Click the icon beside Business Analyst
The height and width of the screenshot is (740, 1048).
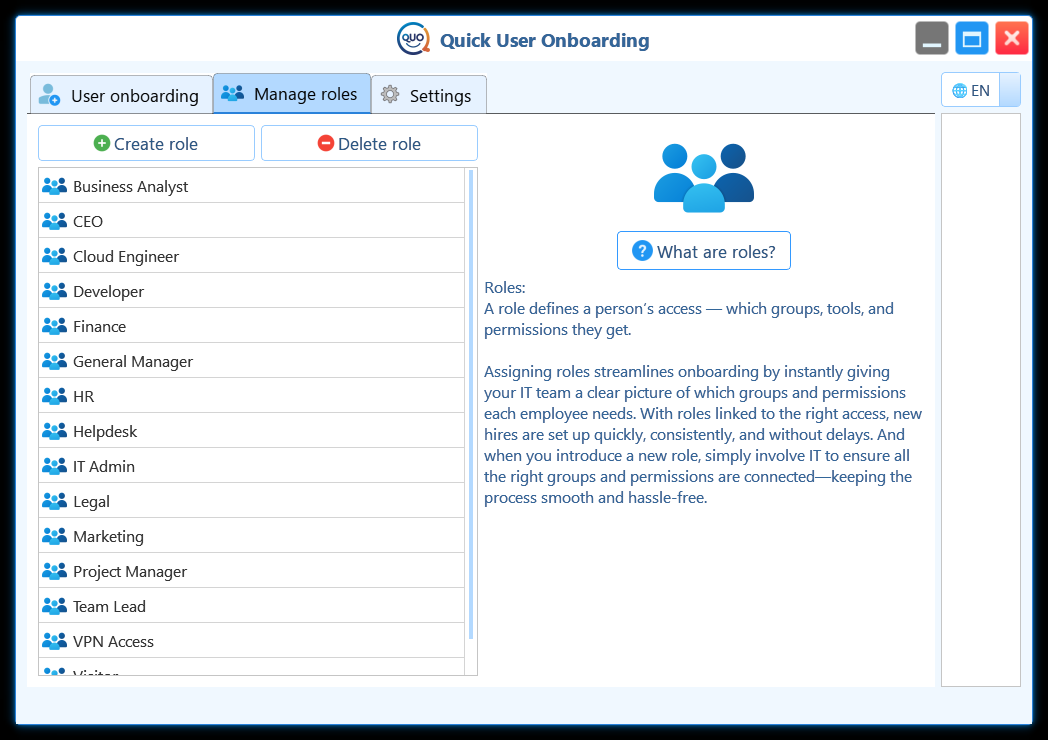pos(54,186)
